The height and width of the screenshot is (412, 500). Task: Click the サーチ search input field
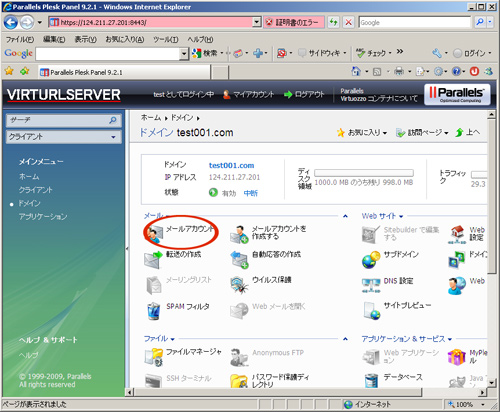coord(58,120)
